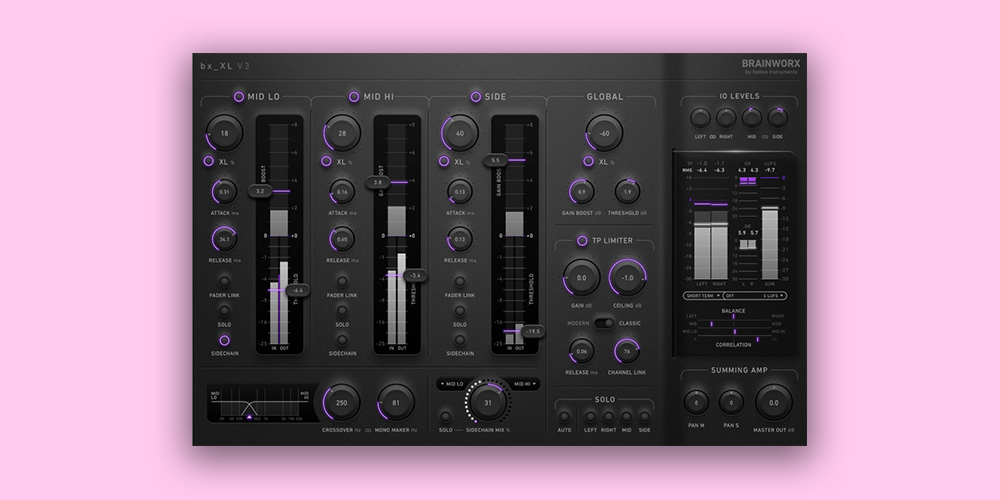
Task: Disable Sidechain in MID LO band
Action: pyautogui.click(x=224, y=340)
